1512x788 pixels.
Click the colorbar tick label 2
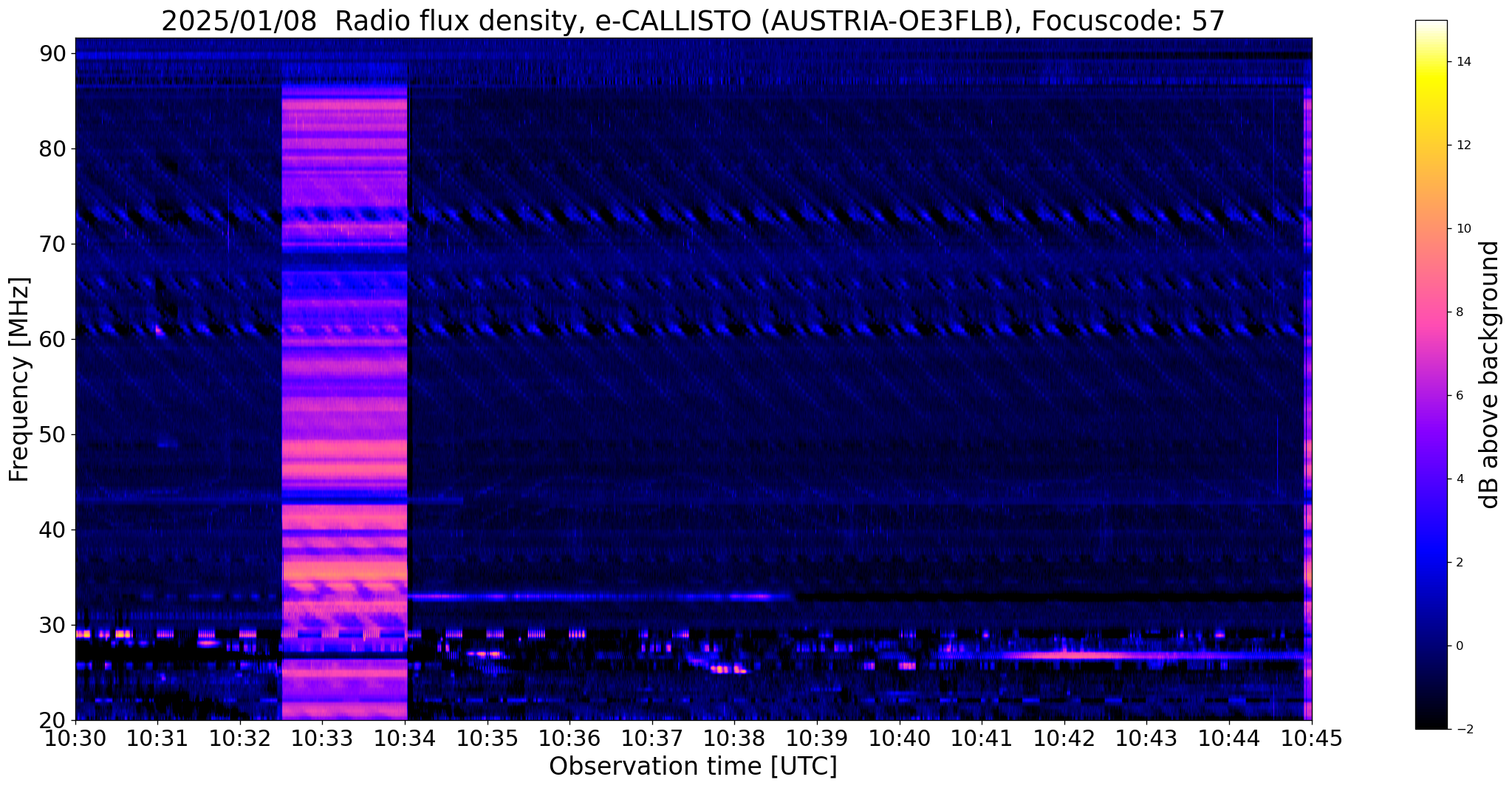click(x=1459, y=563)
